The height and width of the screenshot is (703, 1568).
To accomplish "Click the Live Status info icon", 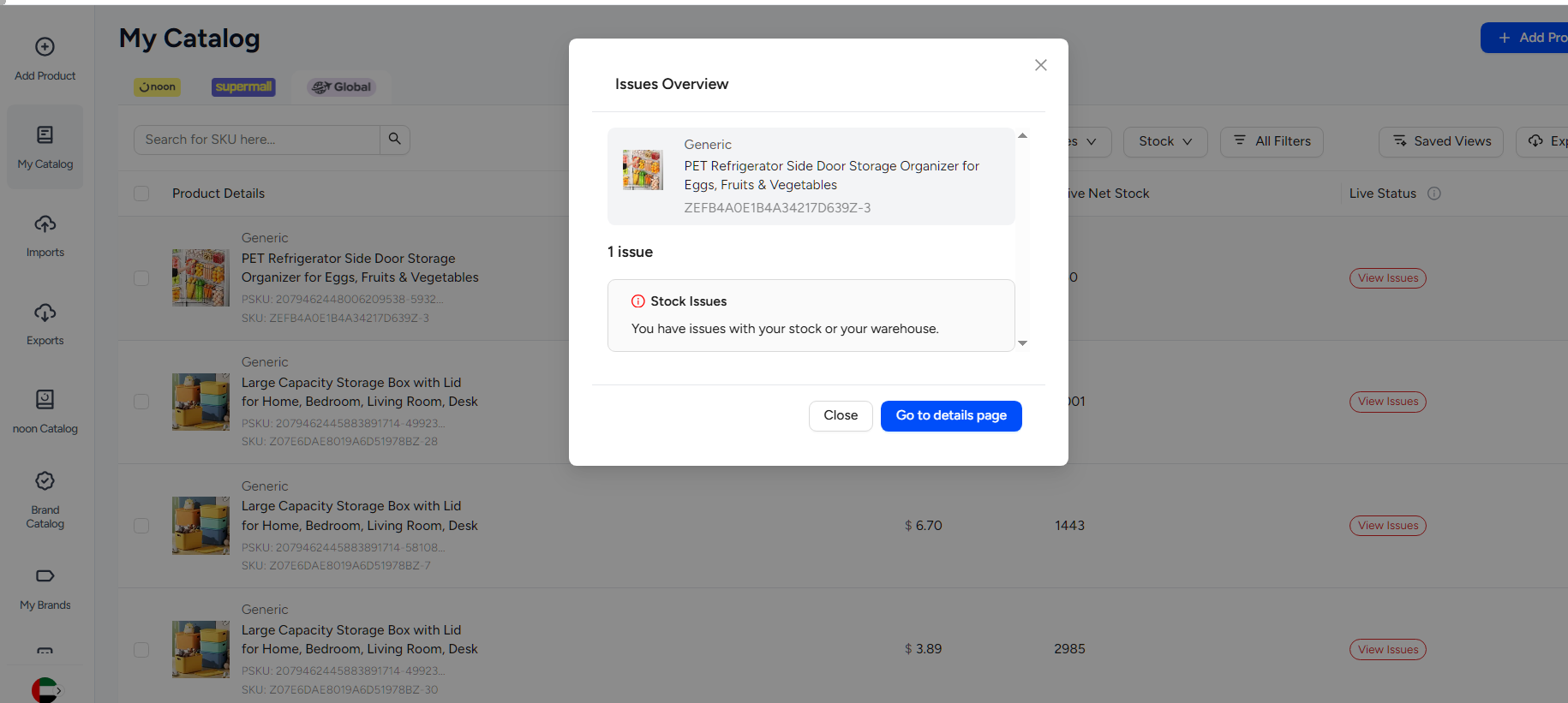I will [1434, 194].
